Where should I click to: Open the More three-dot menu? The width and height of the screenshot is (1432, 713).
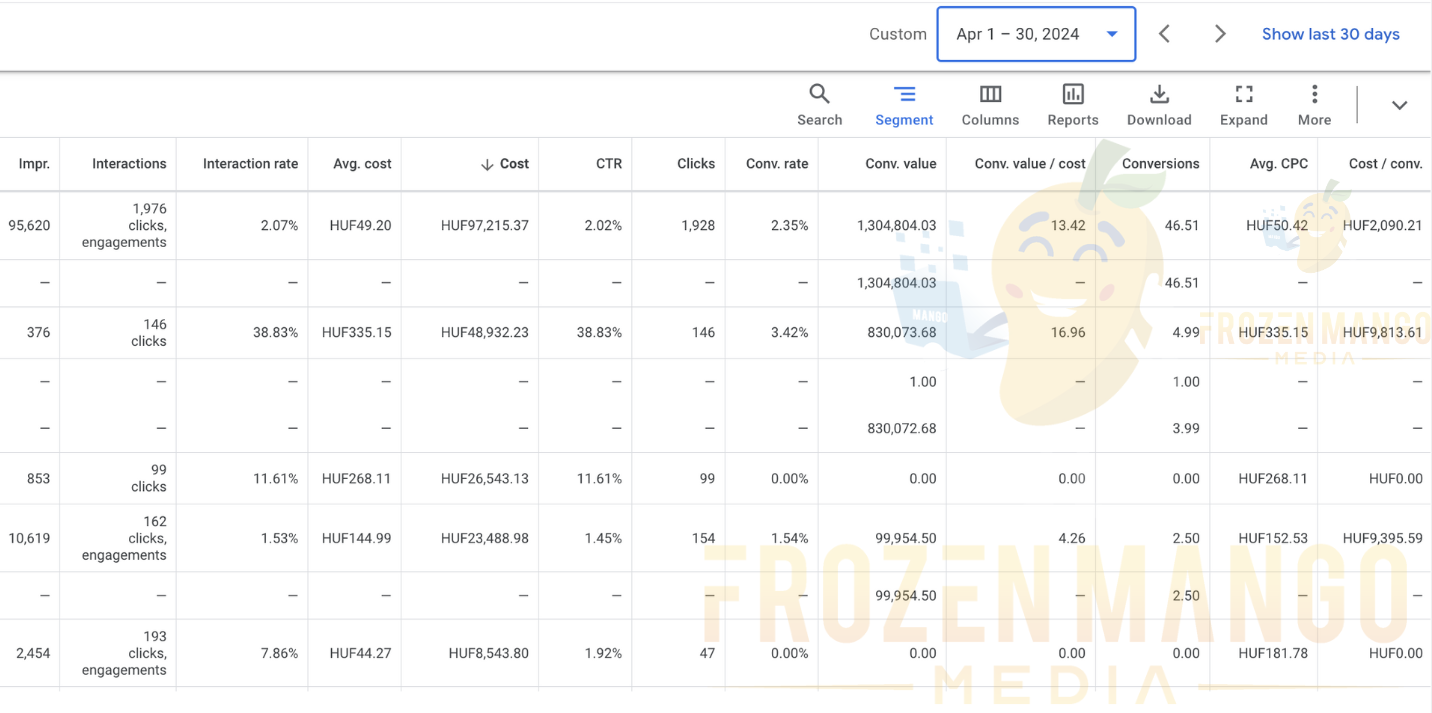click(1314, 95)
